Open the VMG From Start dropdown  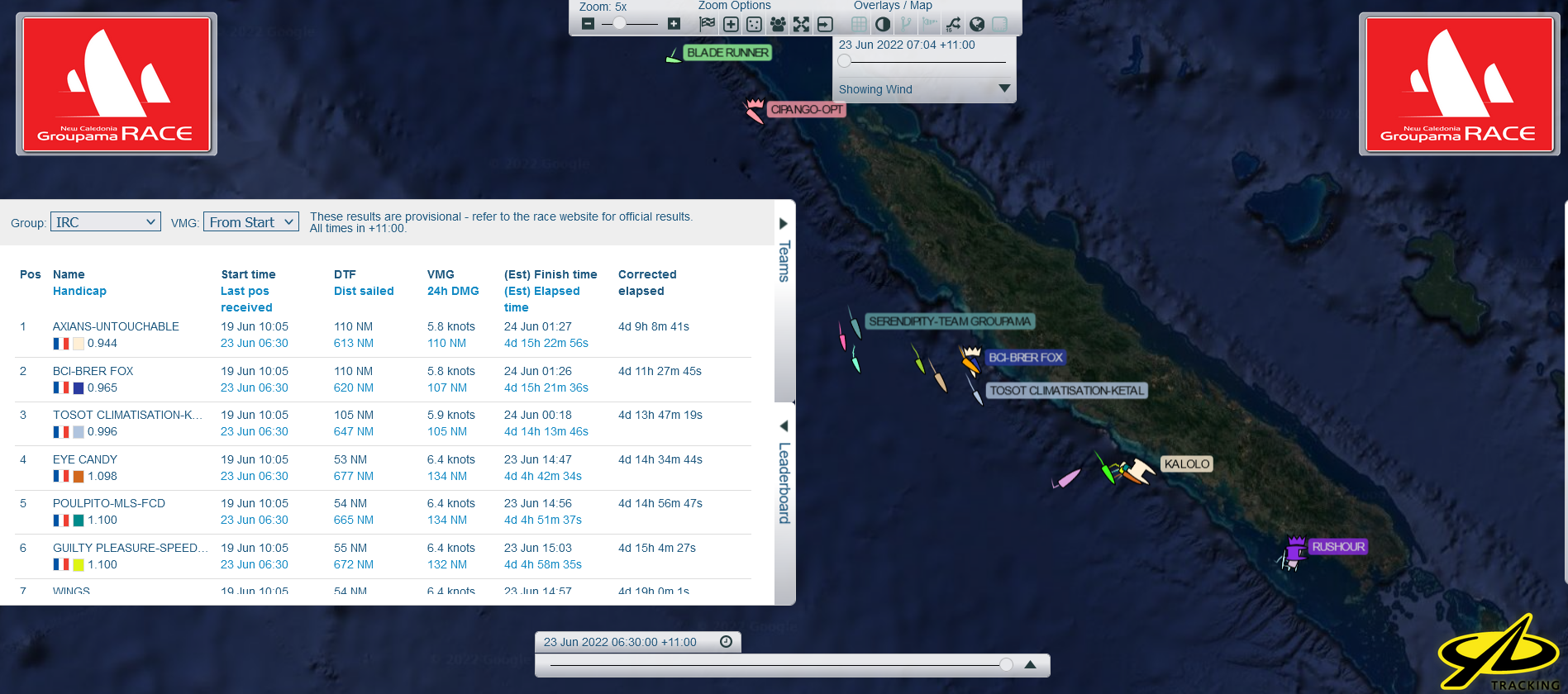click(251, 222)
